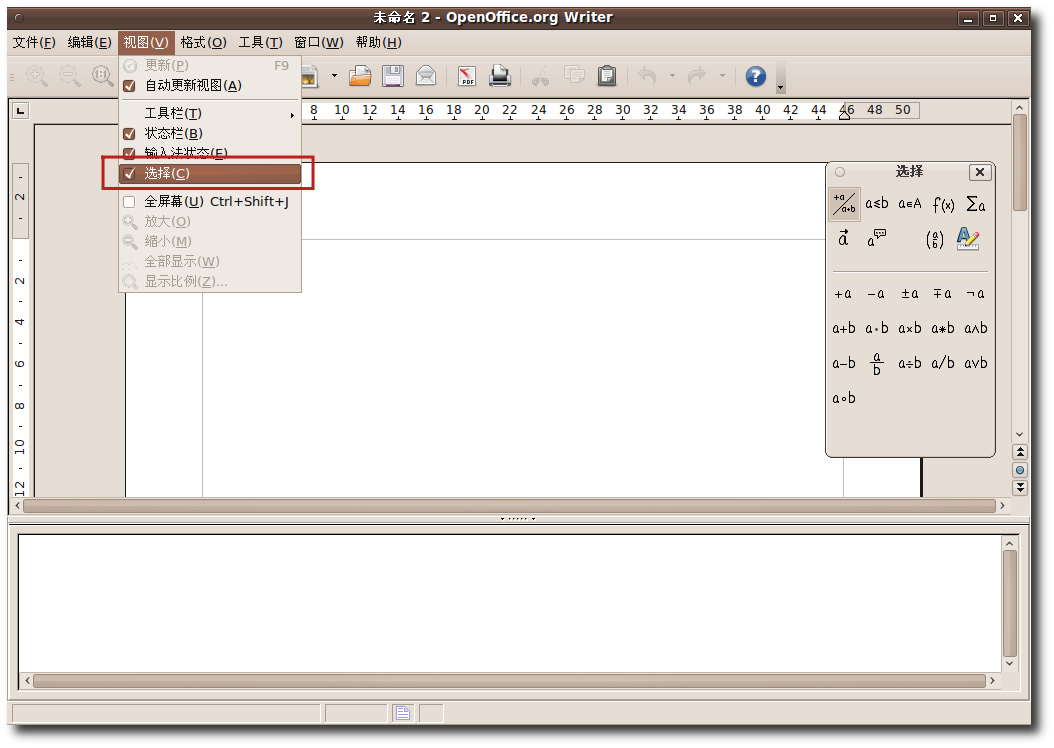
Task: Click the tab stop type selector on ruler
Action: [21, 110]
